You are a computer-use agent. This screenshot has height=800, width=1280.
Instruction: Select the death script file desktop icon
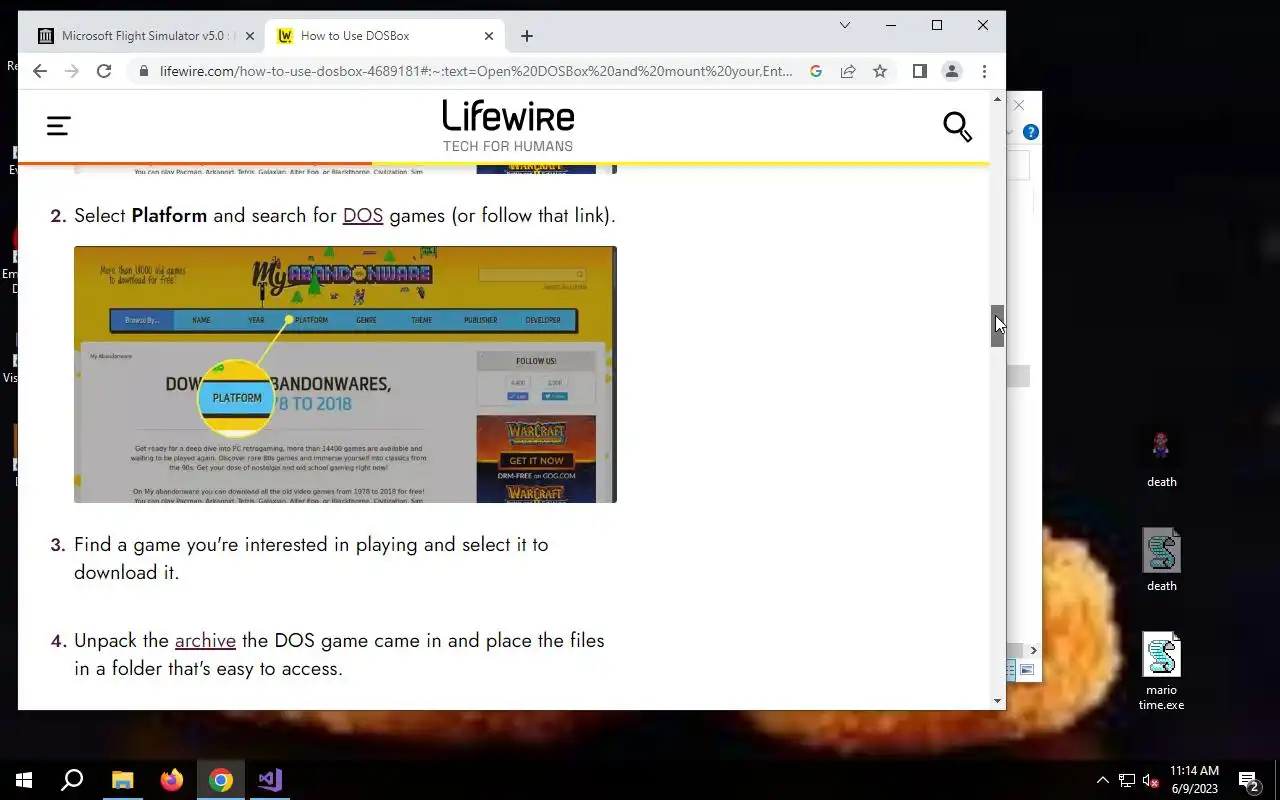1161,560
